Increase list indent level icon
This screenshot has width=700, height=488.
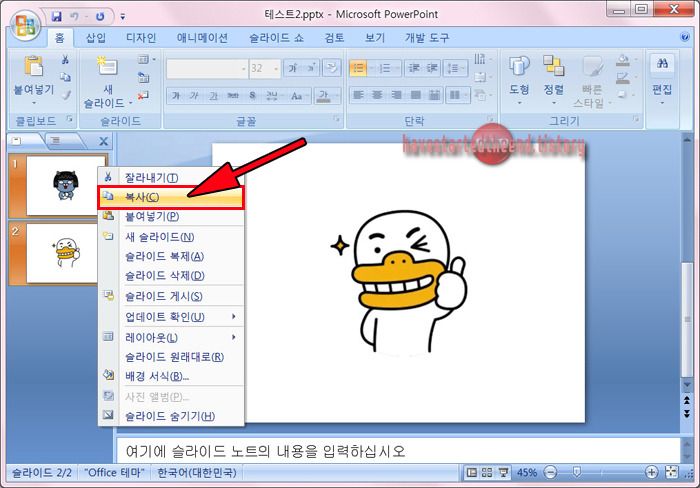click(x=432, y=68)
